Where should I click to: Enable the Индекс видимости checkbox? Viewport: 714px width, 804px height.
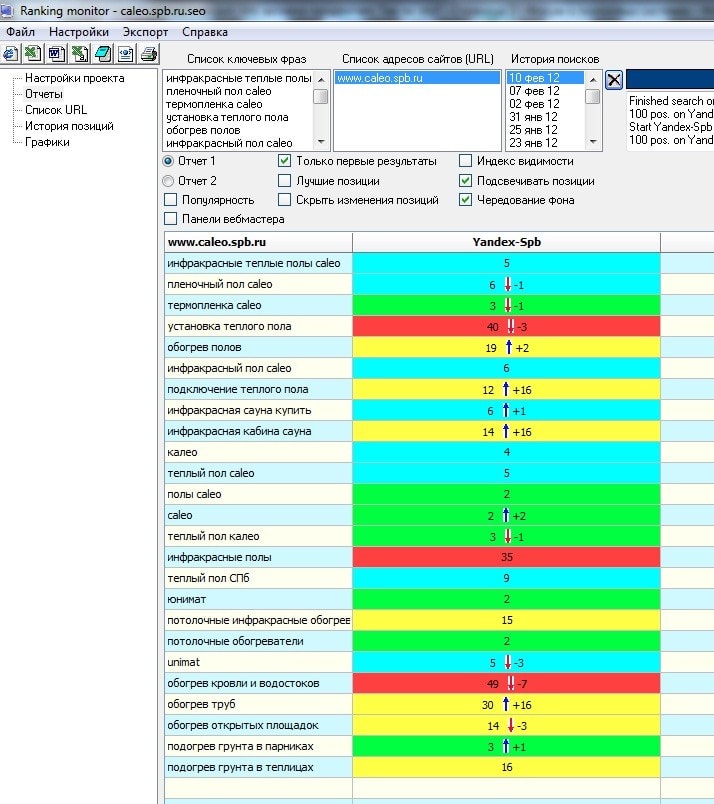[465, 161]
